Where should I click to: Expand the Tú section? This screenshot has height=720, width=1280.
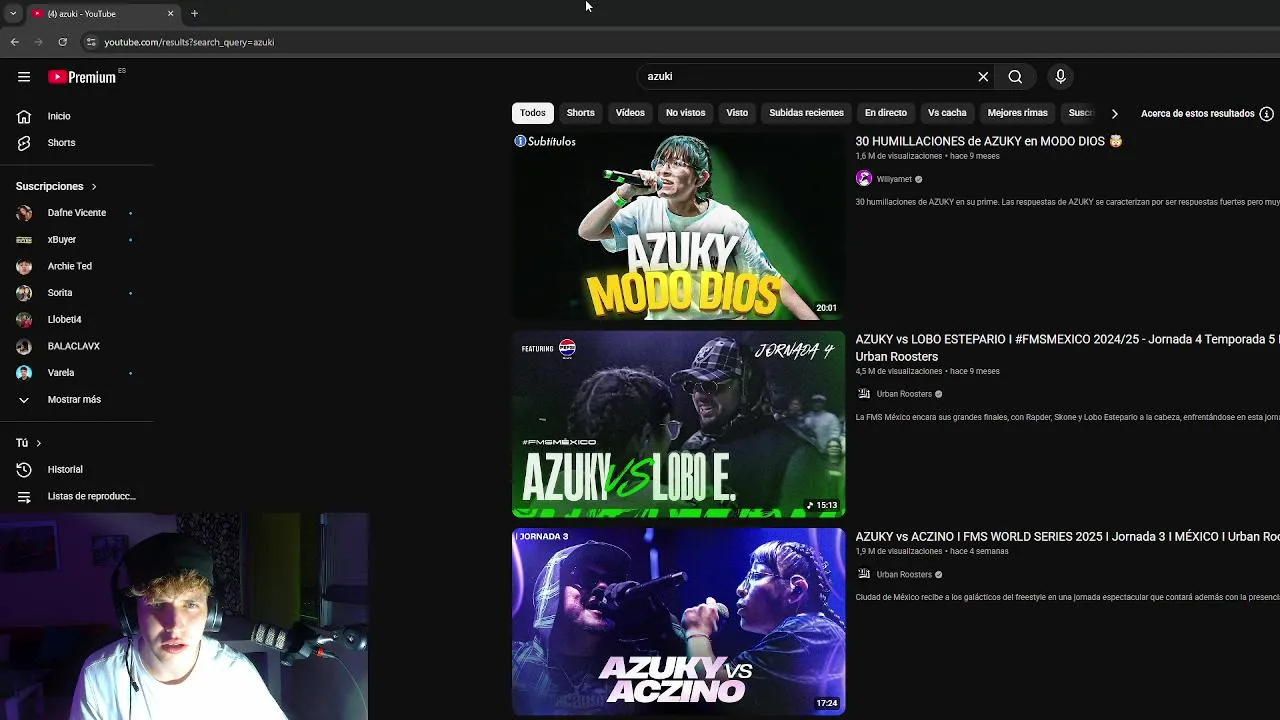pyautogui.click(x=28, y=443)
